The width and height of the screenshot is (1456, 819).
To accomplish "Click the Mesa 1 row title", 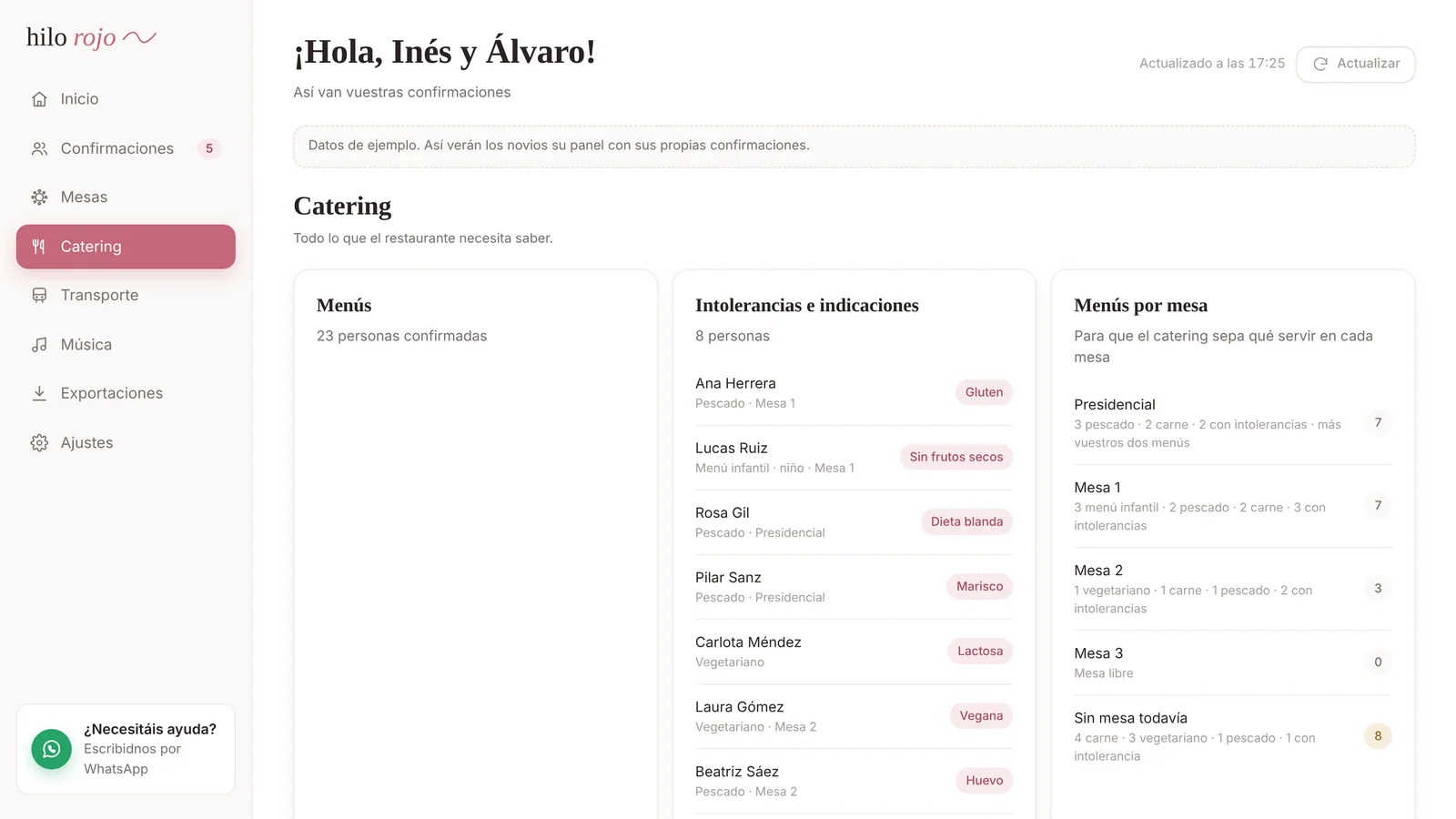I will point(1097,488).
